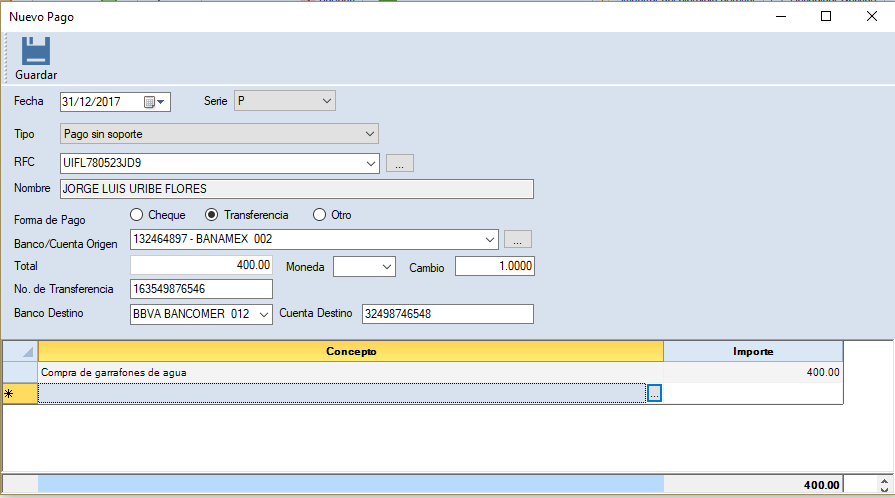Click the Importe column header
Image resolution: width=895 pixels, height=498 pixels.
pyautogui.click(x=752, y=352)
